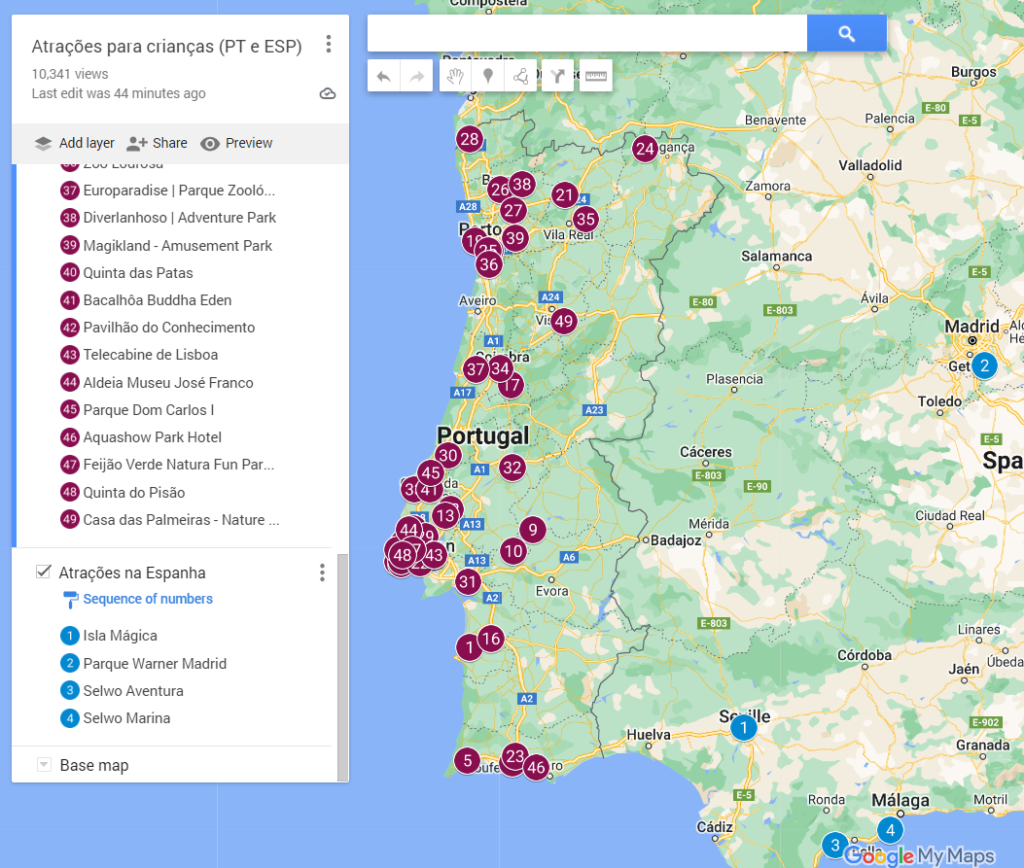
Task: Click blue marker 1 near Seville
Action: [743, 728]
